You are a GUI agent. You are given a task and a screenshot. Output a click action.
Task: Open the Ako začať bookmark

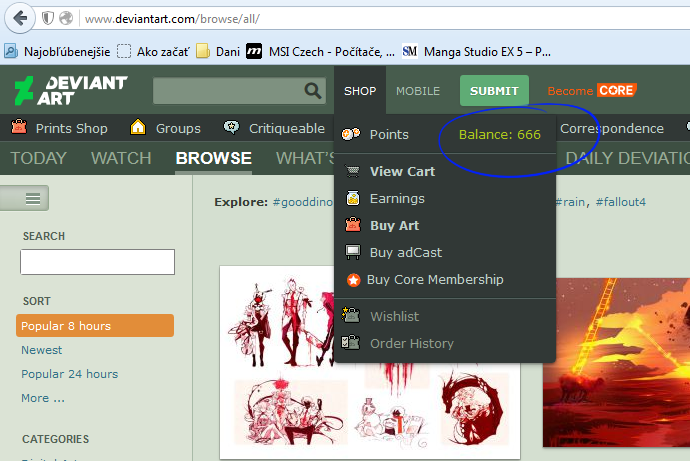point(153,52)
